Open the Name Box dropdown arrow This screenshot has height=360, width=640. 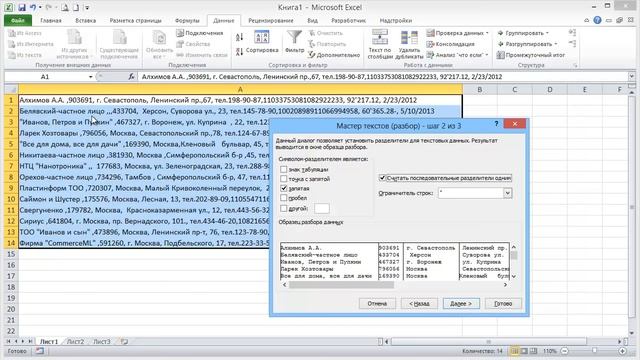click(x=90, y=77)
